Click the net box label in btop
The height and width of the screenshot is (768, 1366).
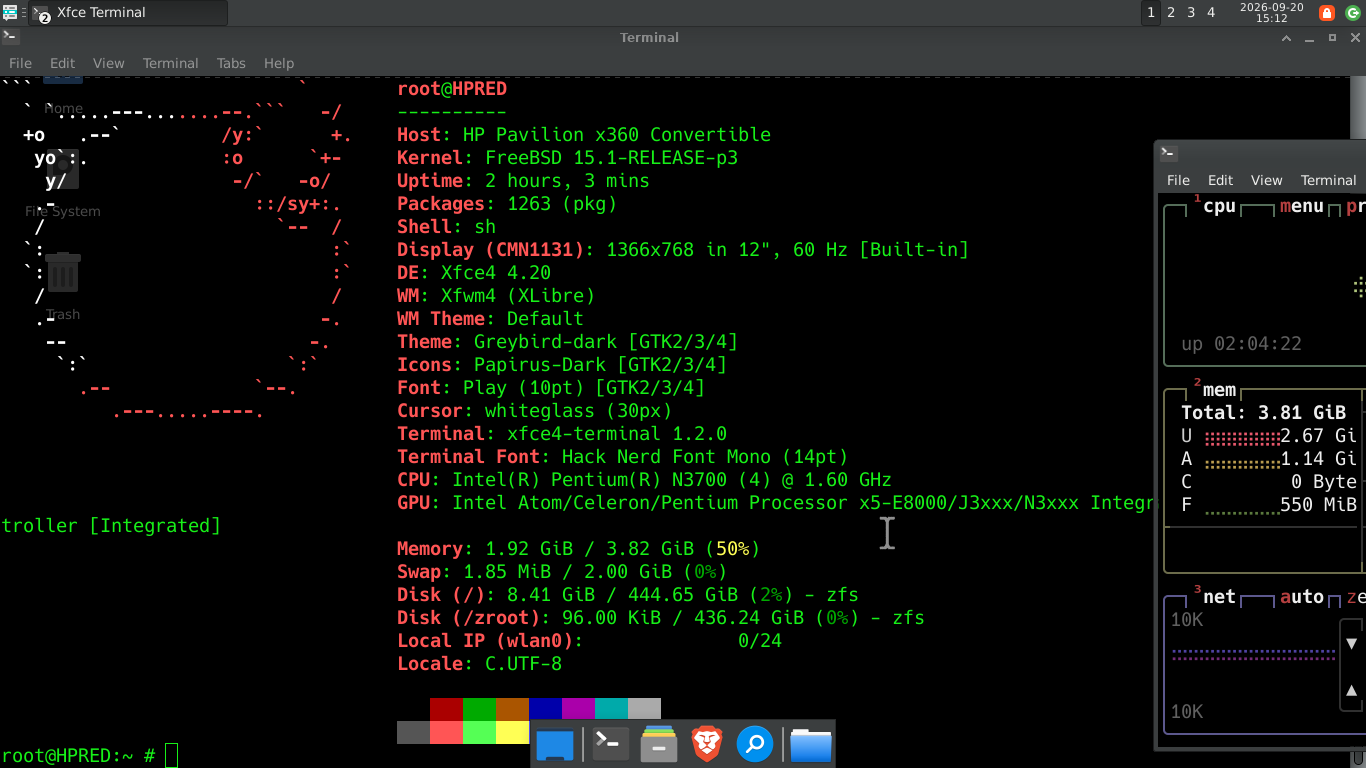[1219, 596]
